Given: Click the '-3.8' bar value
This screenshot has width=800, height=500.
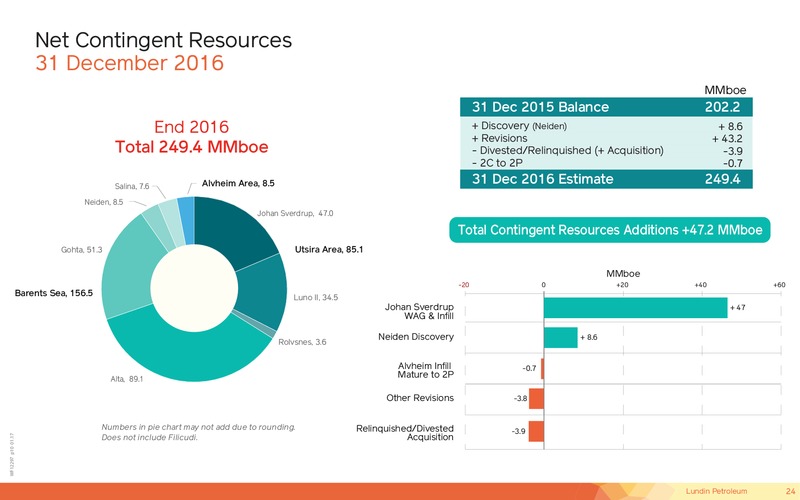Looking at the screenshot, I should point(520,398).
